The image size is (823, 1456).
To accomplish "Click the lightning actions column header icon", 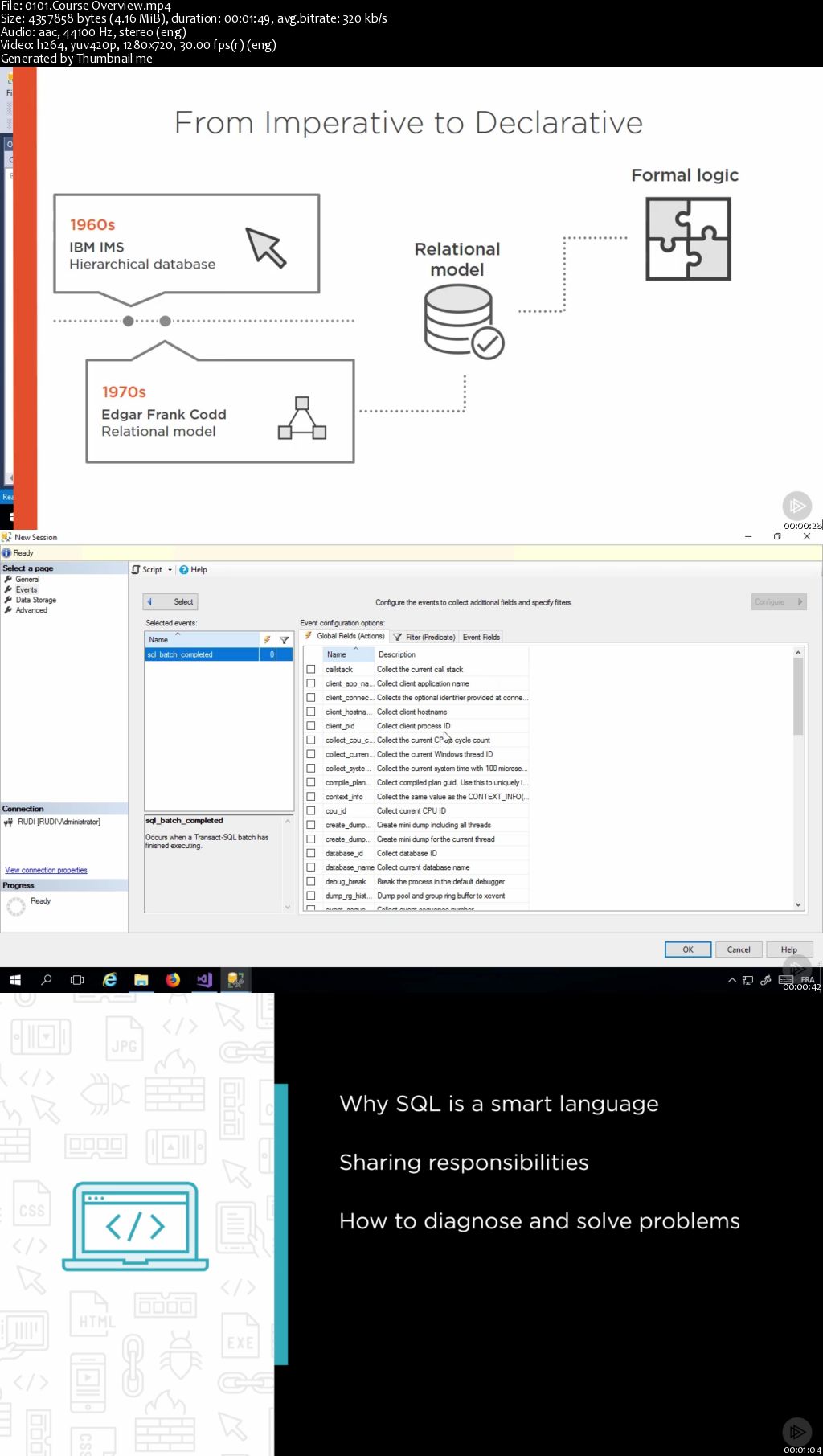I will (267, 640).
